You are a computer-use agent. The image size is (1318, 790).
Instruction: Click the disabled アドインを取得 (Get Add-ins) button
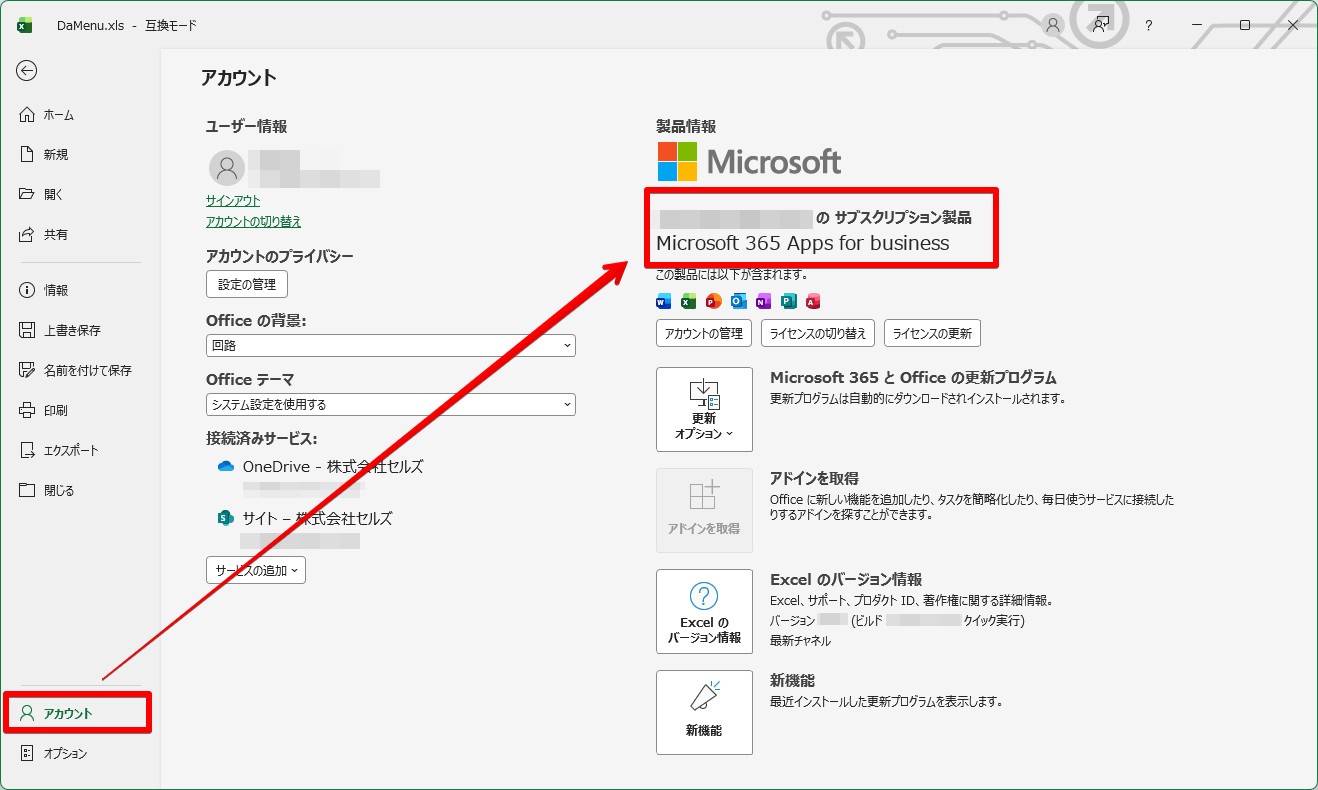(x=704, y=510)
